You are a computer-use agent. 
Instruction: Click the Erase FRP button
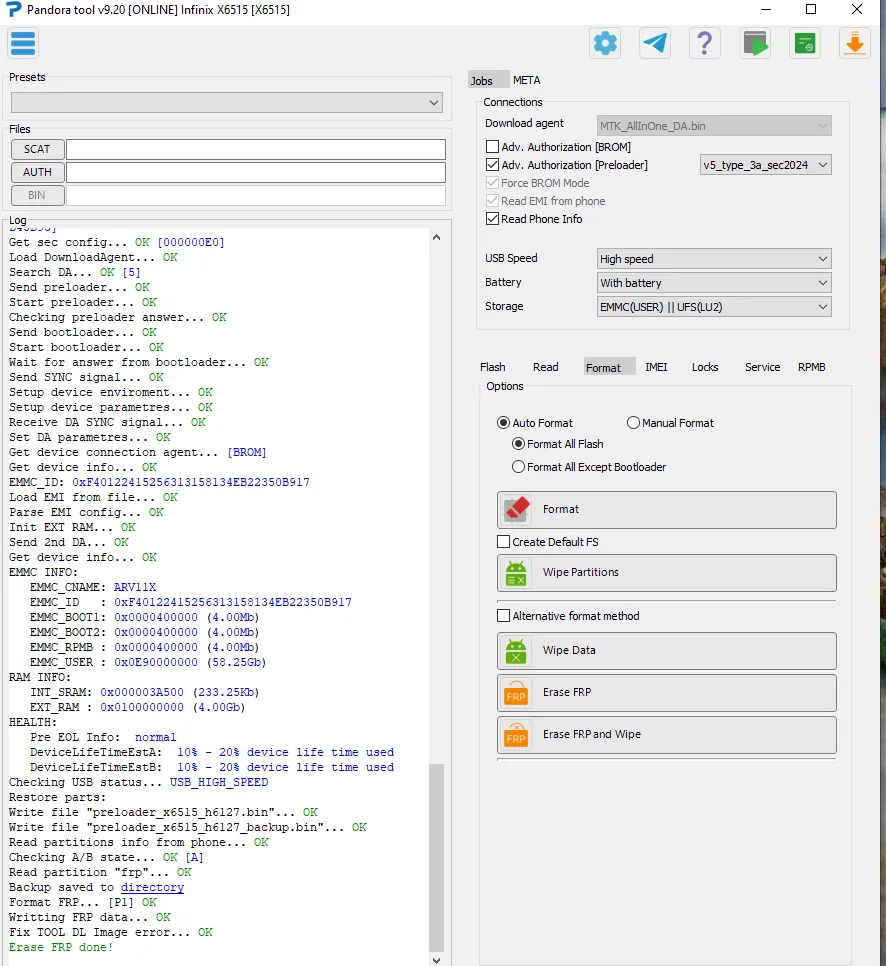point(666,692)
